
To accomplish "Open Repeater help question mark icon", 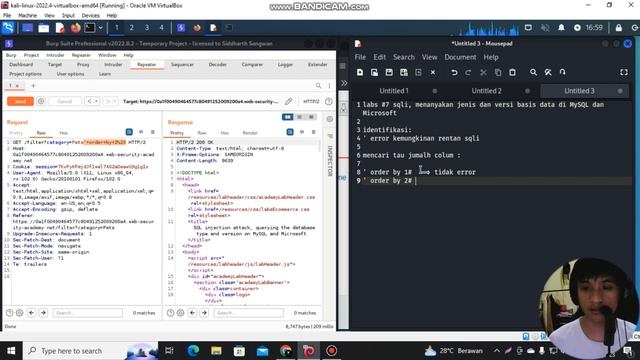I will pyautogui.click(x=329, y=101).
